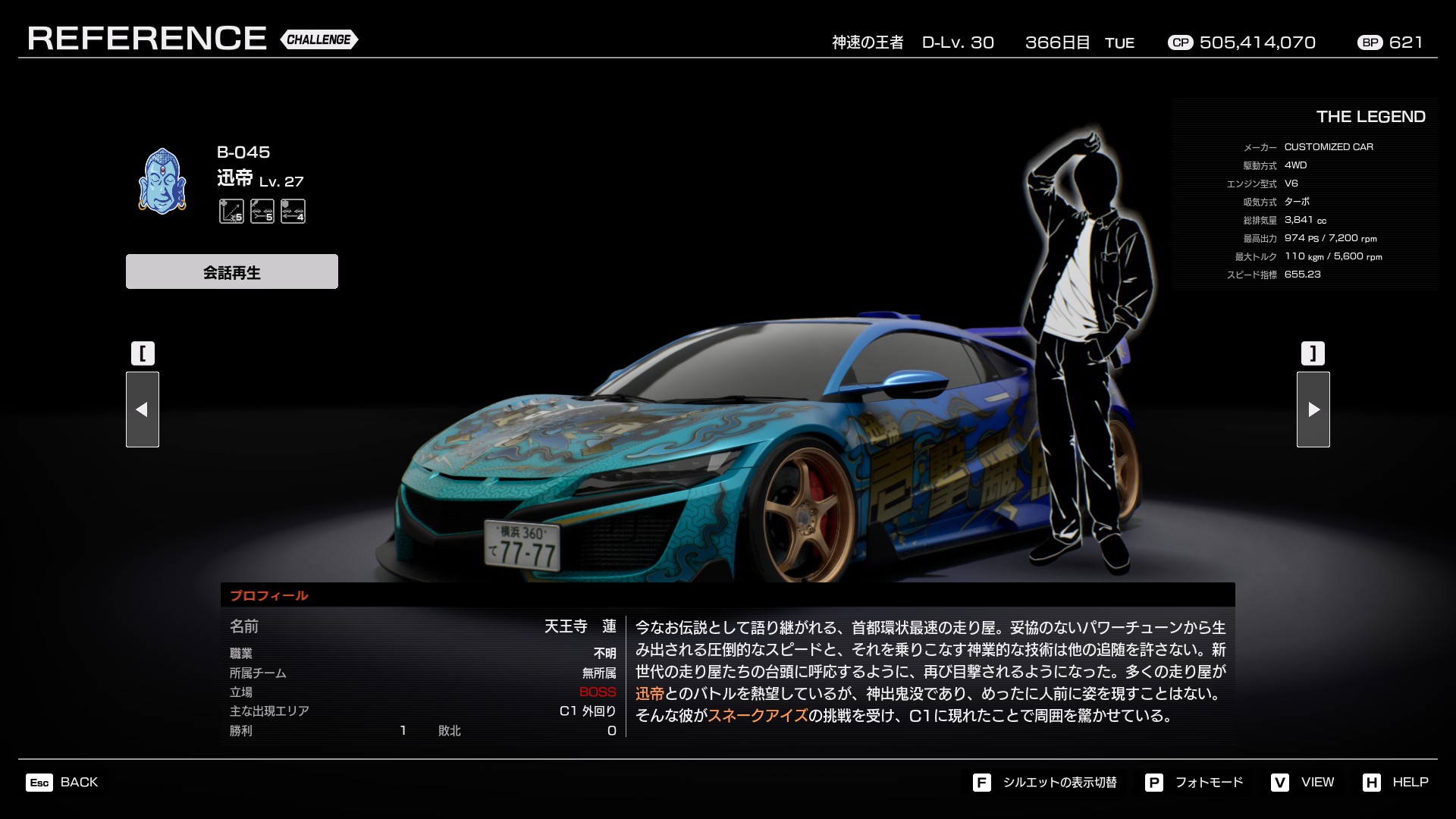Click the CHALLENGE tag next to REFERENCE
1456x819 pixels.
coord(318,39)
